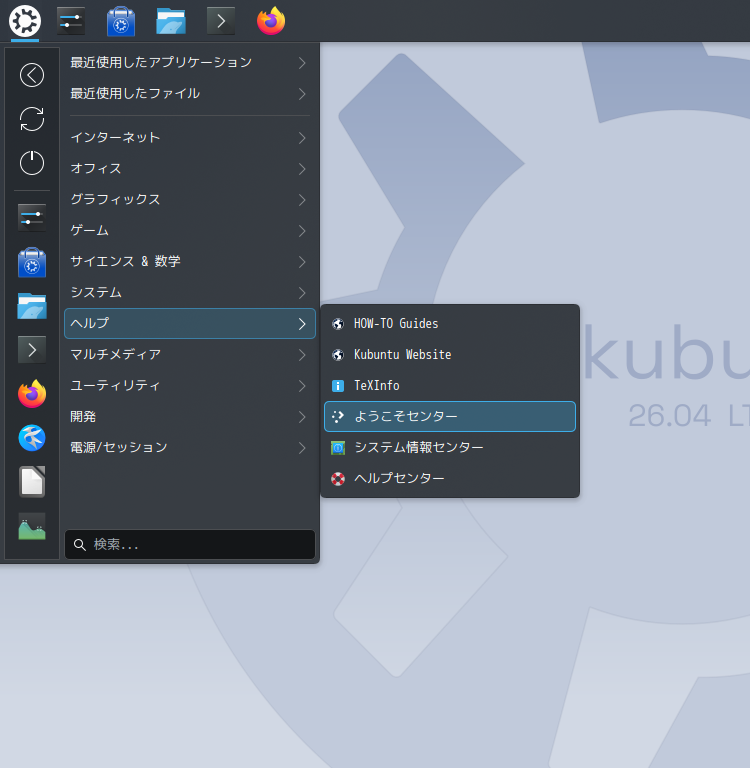Screen dimensions: 750x768
Task: Open Firefox favorite in menu sidebar
Action: click(x=32, y=394)
